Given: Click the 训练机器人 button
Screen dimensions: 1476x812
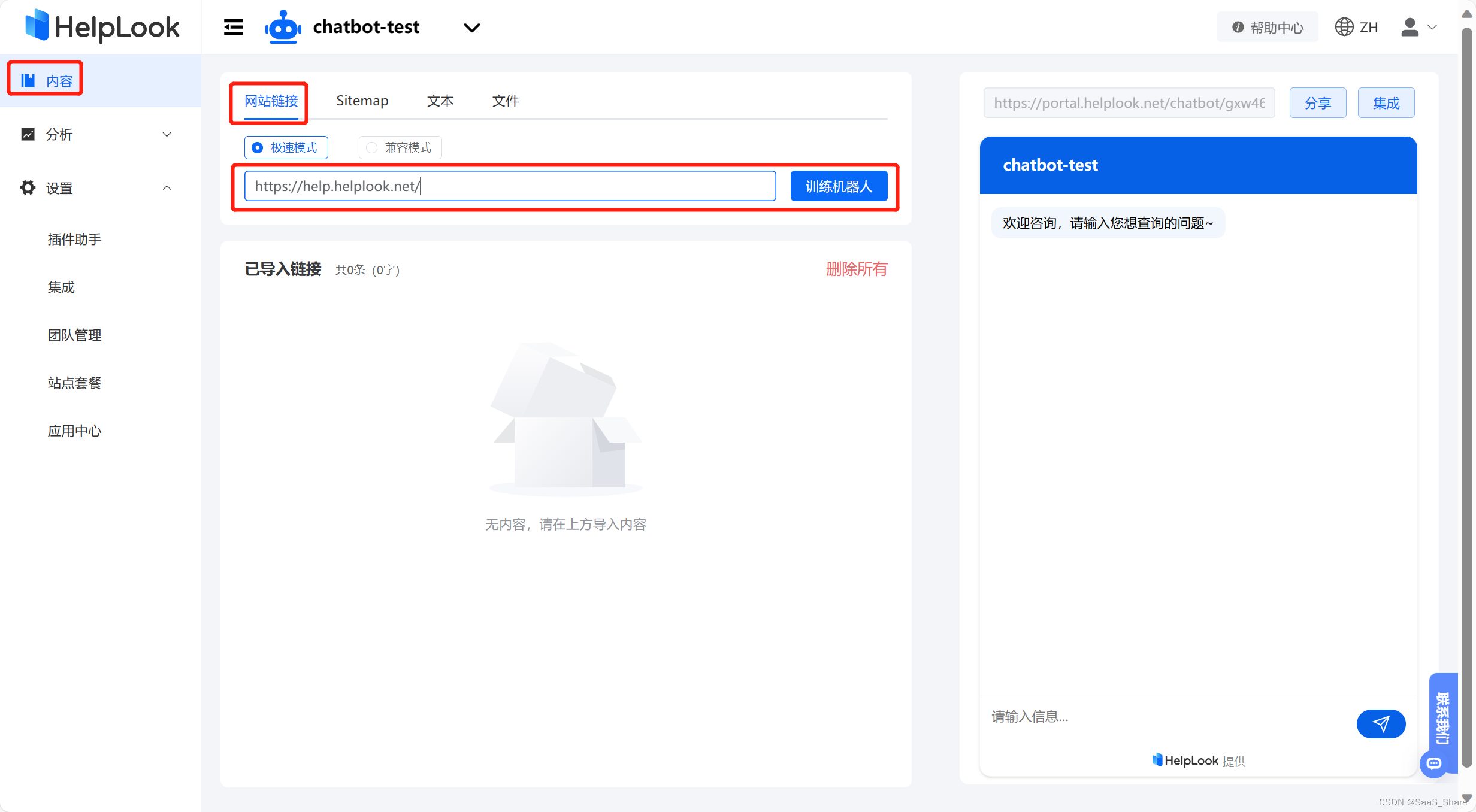Looking at the screenshot, I should coord(838,186).
